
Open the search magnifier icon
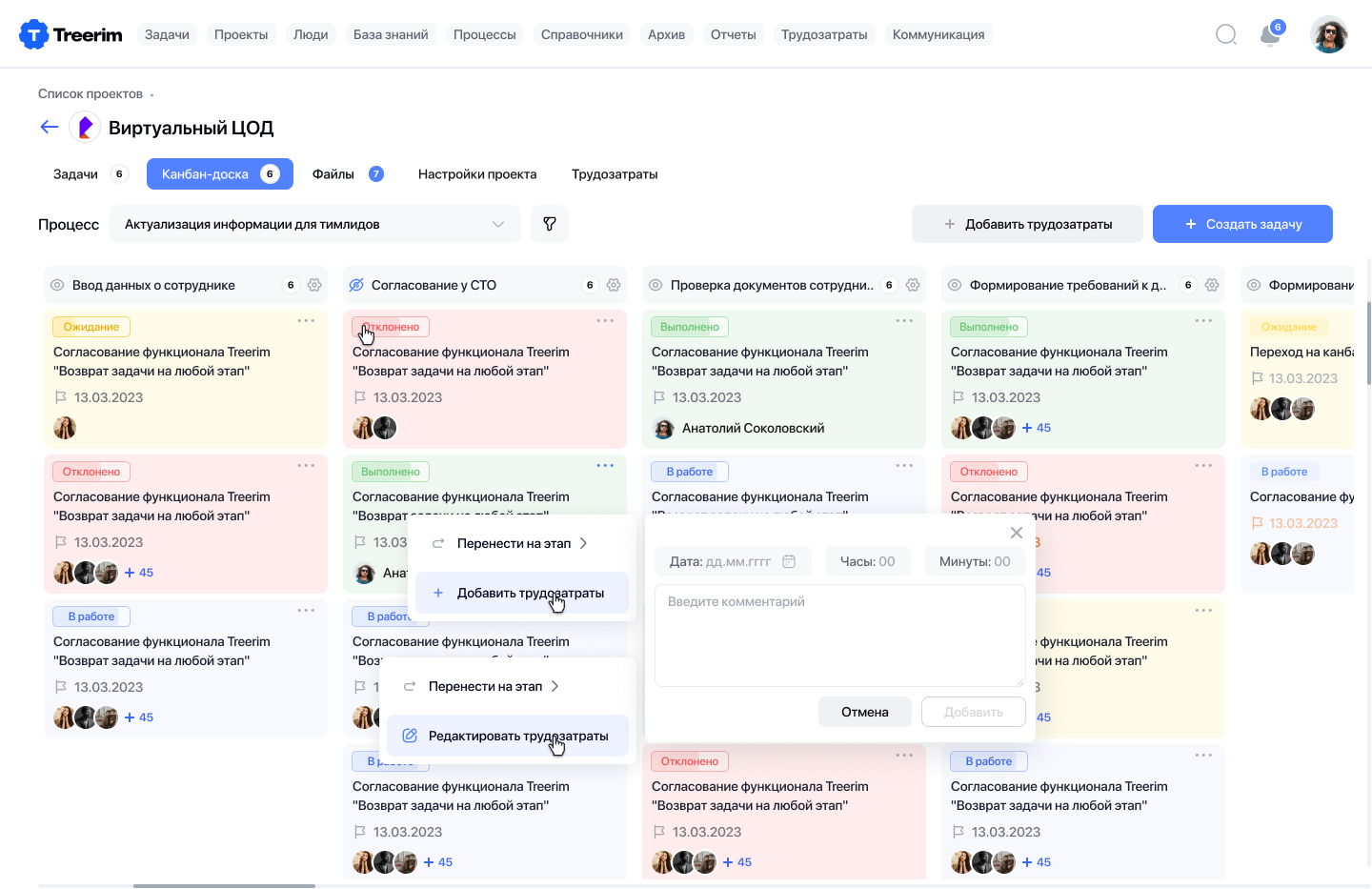point(1226,35)
